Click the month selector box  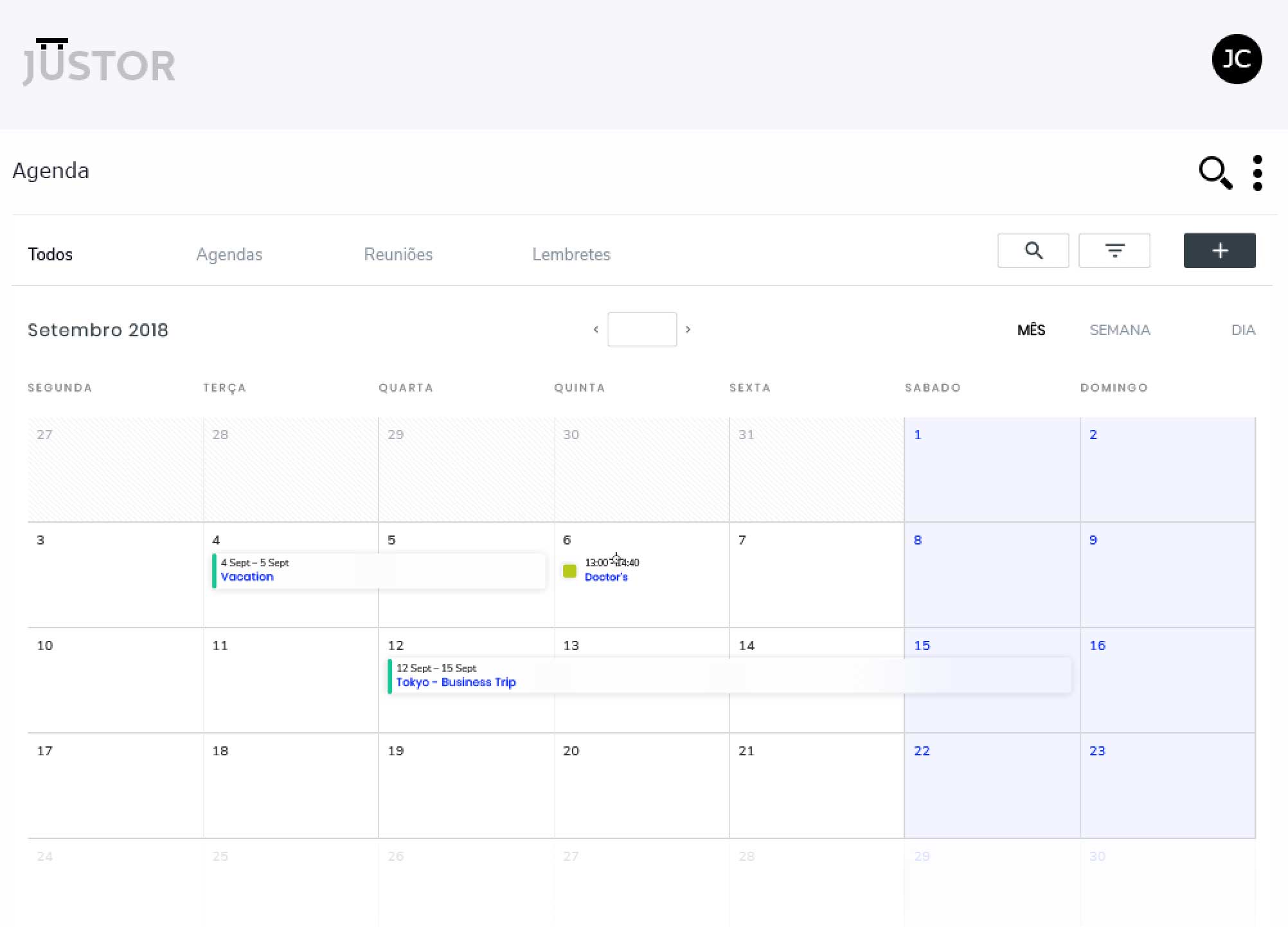tap(641, 330)
